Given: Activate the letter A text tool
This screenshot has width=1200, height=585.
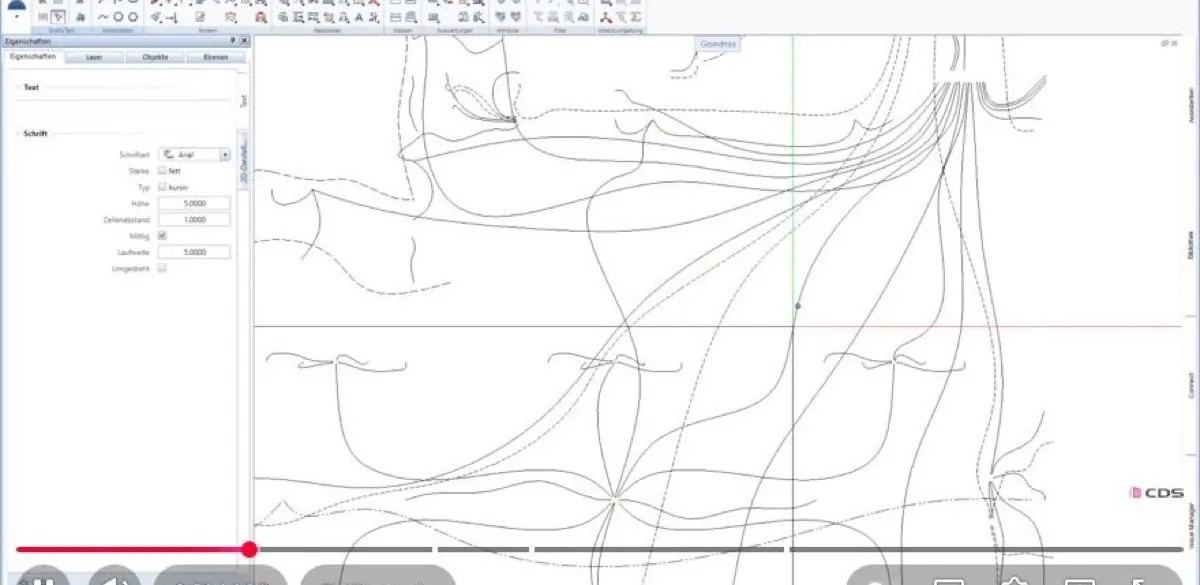Looking at the screenshot, I should pyautogui.click(x=358, y=17).
